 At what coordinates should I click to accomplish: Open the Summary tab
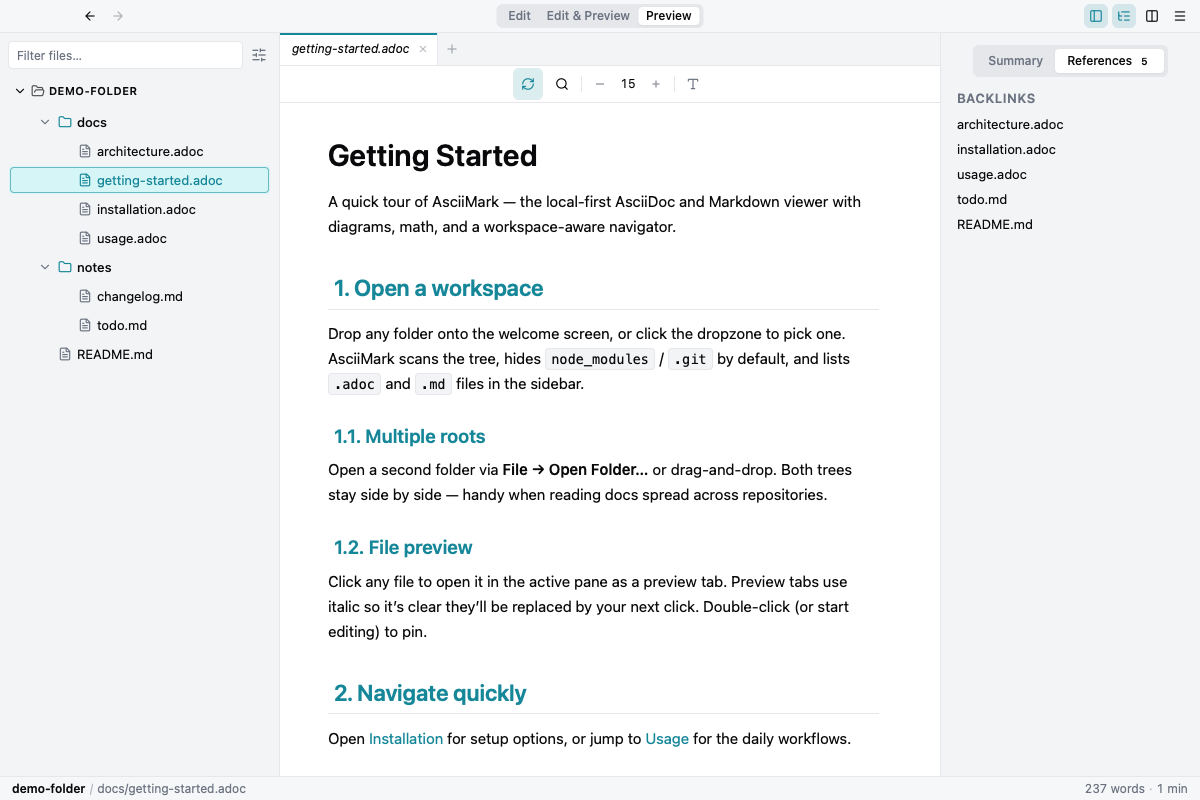click(1015, 61)
